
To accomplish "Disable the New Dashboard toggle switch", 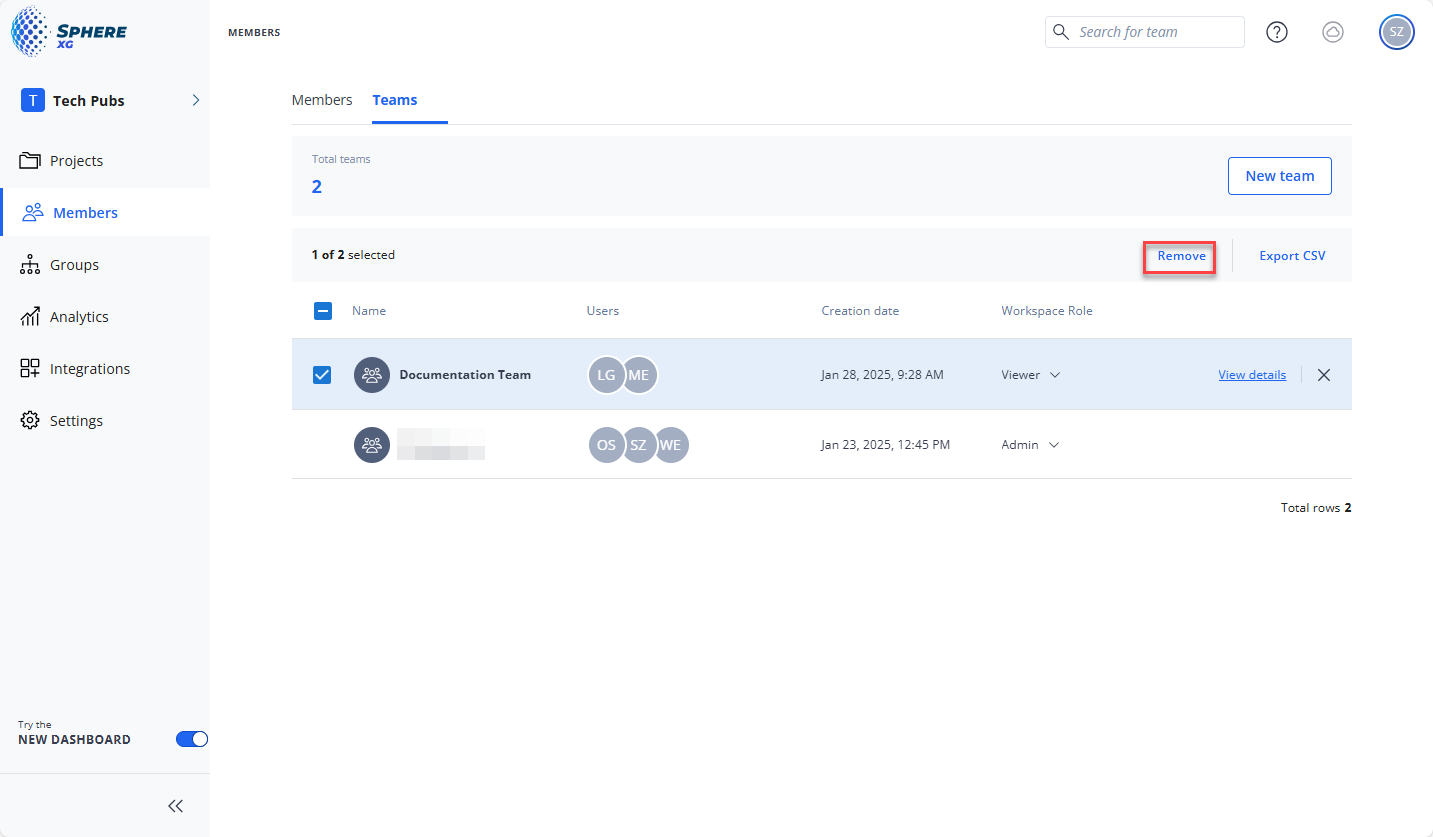I will 191,739.
